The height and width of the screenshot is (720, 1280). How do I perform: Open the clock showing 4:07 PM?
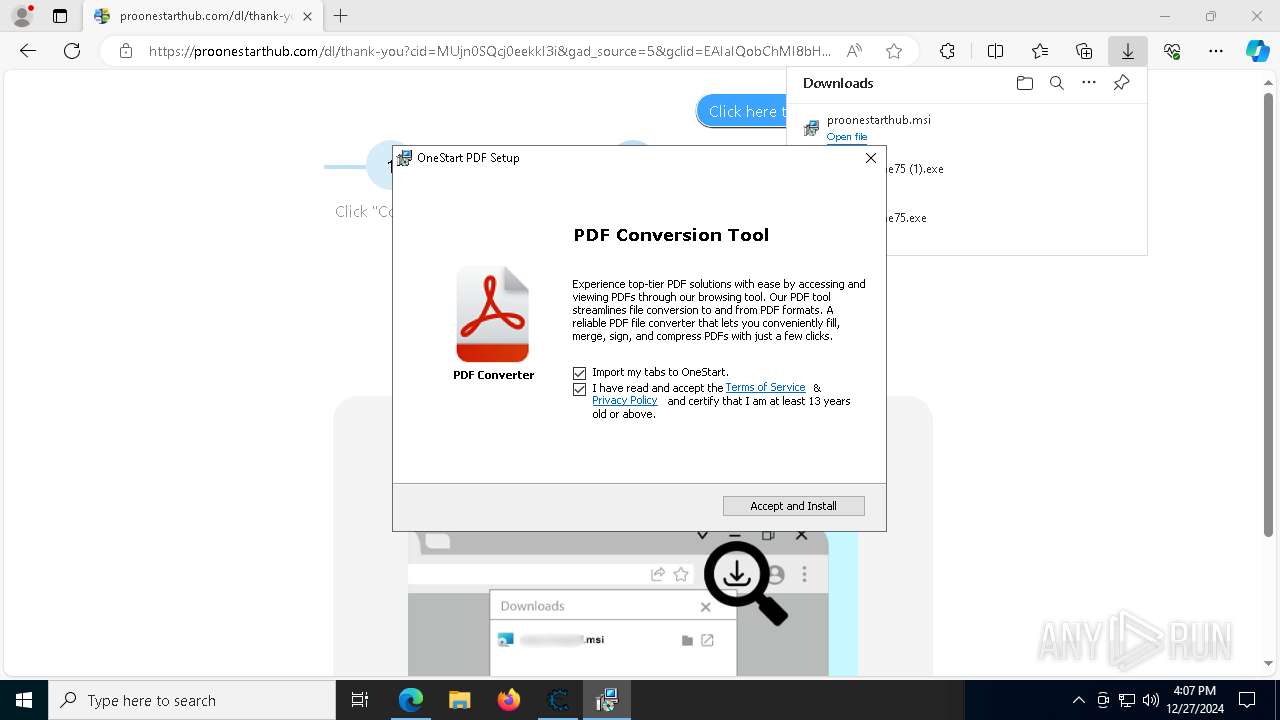point(1195,700)
